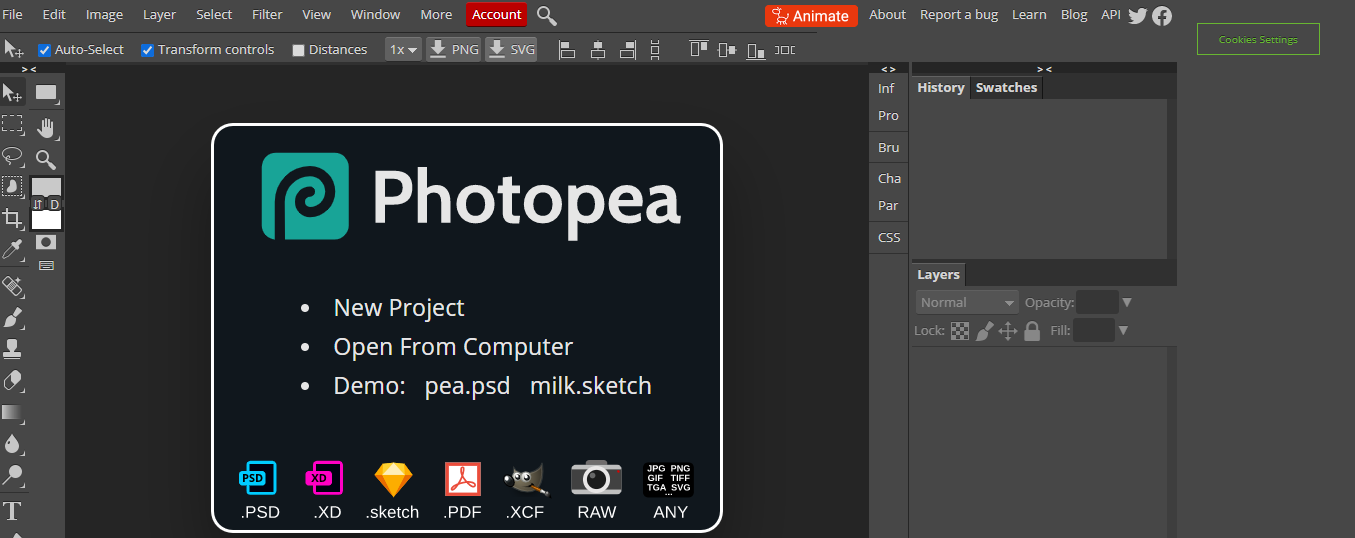Screen dimensions: 1355x538
Task: Open Photopea Facebook page icon
Action: (1162, 15)
